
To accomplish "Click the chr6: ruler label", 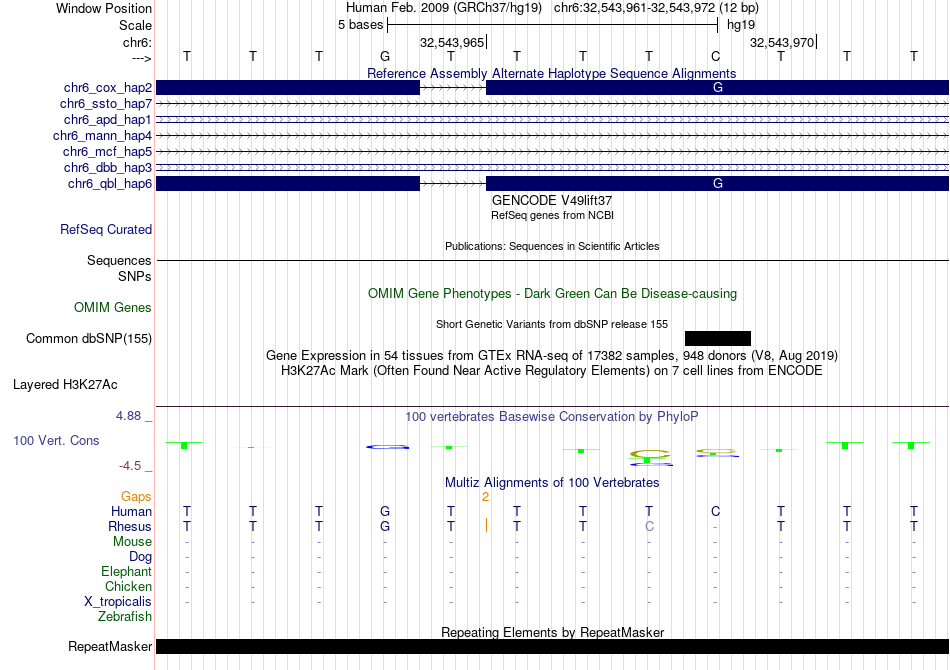I will [x=138, y=42].
